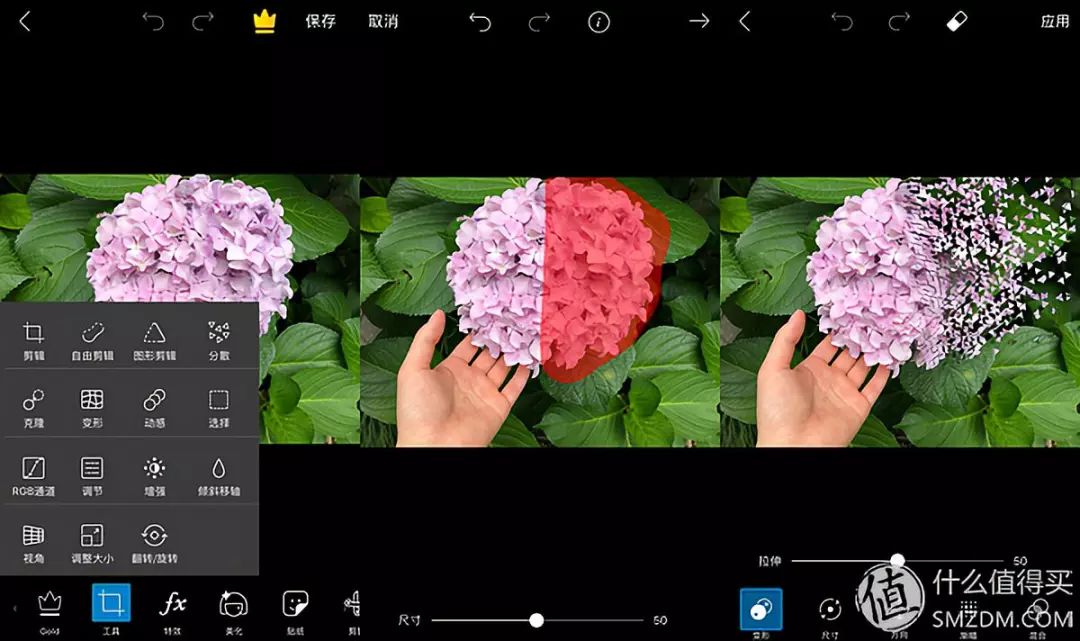1080x641 pixels.
Task: Choose the 选择 selection tool
Action: [x=218, y=407]
